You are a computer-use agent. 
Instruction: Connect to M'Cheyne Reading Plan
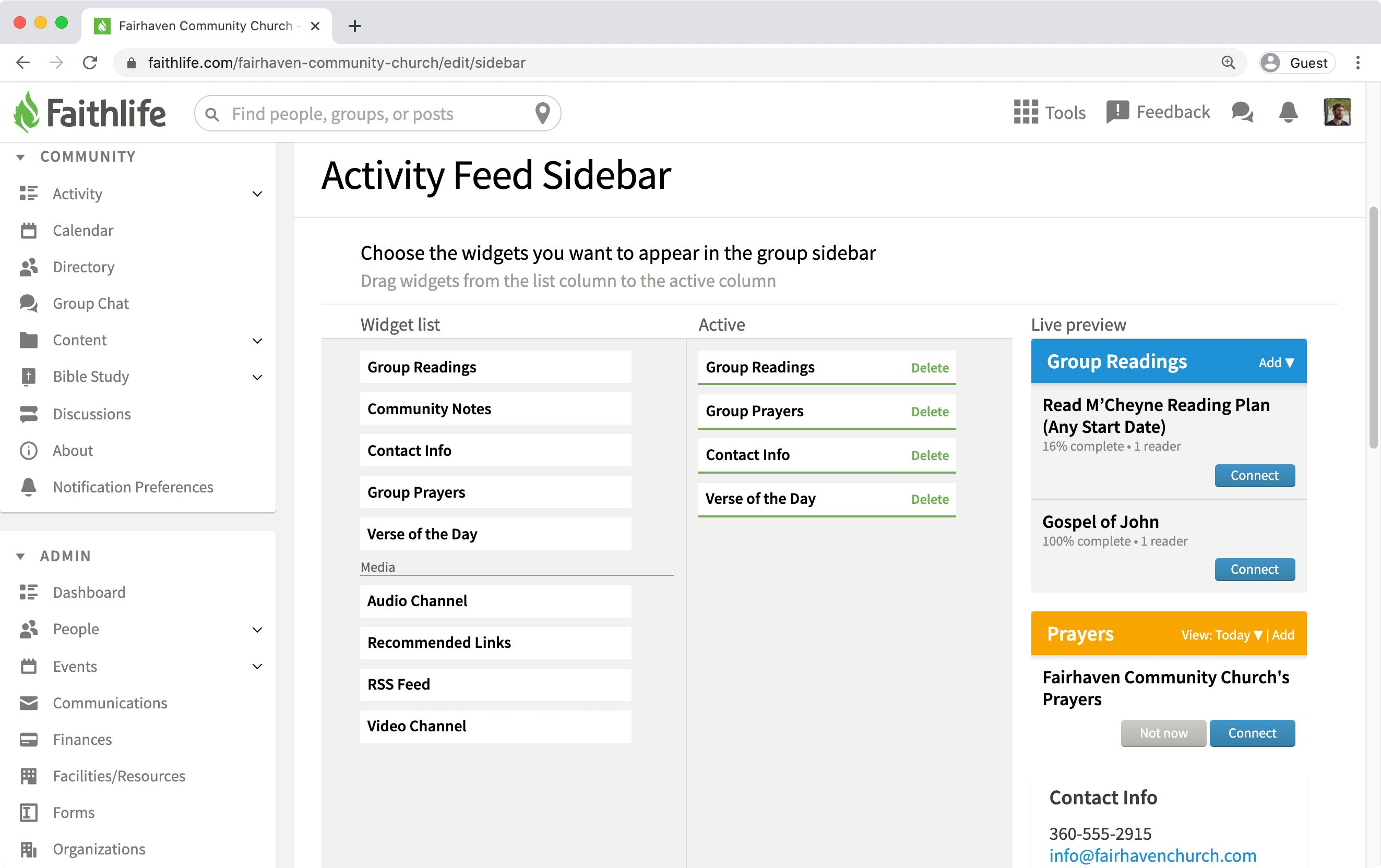1254,475
